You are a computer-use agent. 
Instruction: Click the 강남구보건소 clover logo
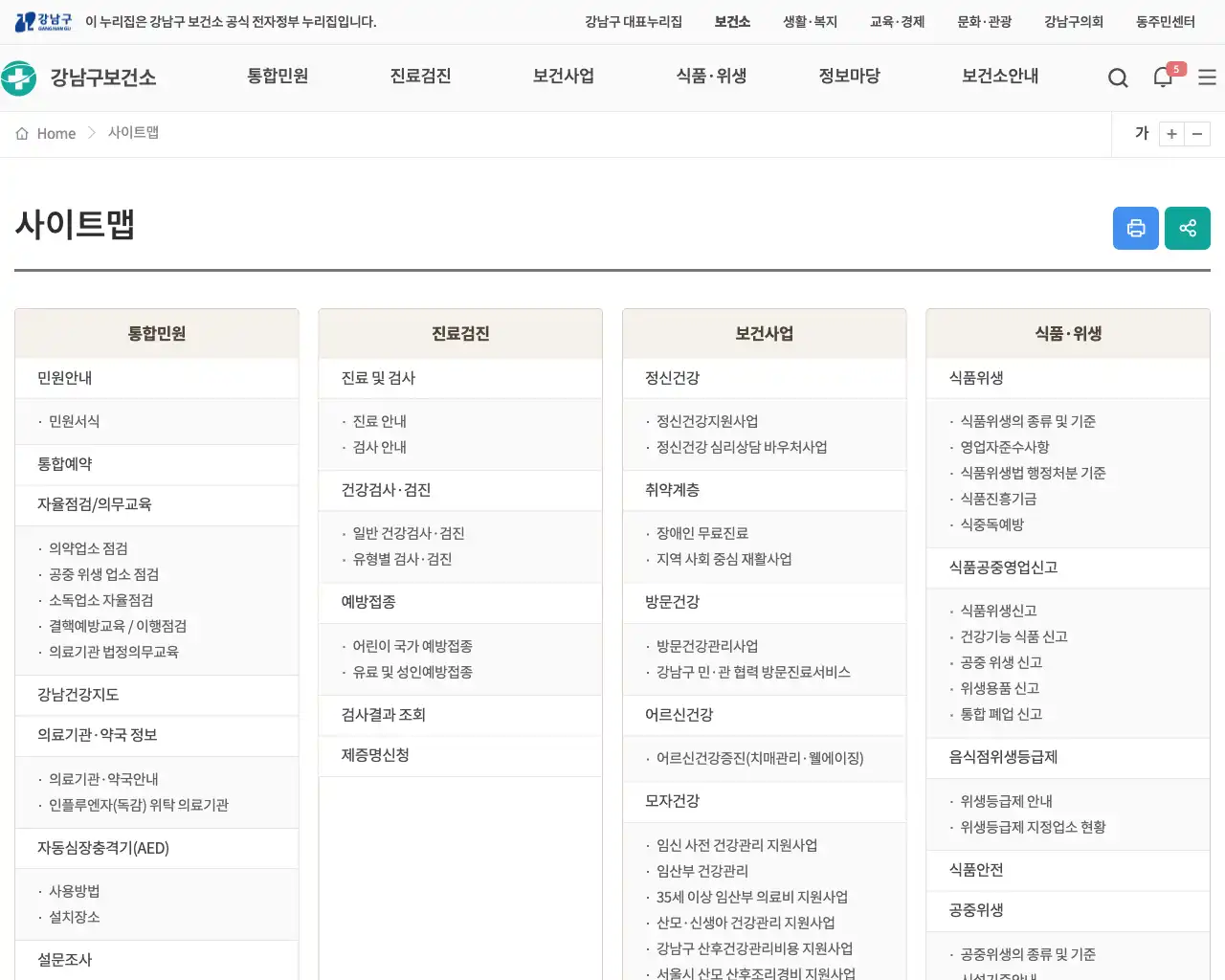point(20,78)
